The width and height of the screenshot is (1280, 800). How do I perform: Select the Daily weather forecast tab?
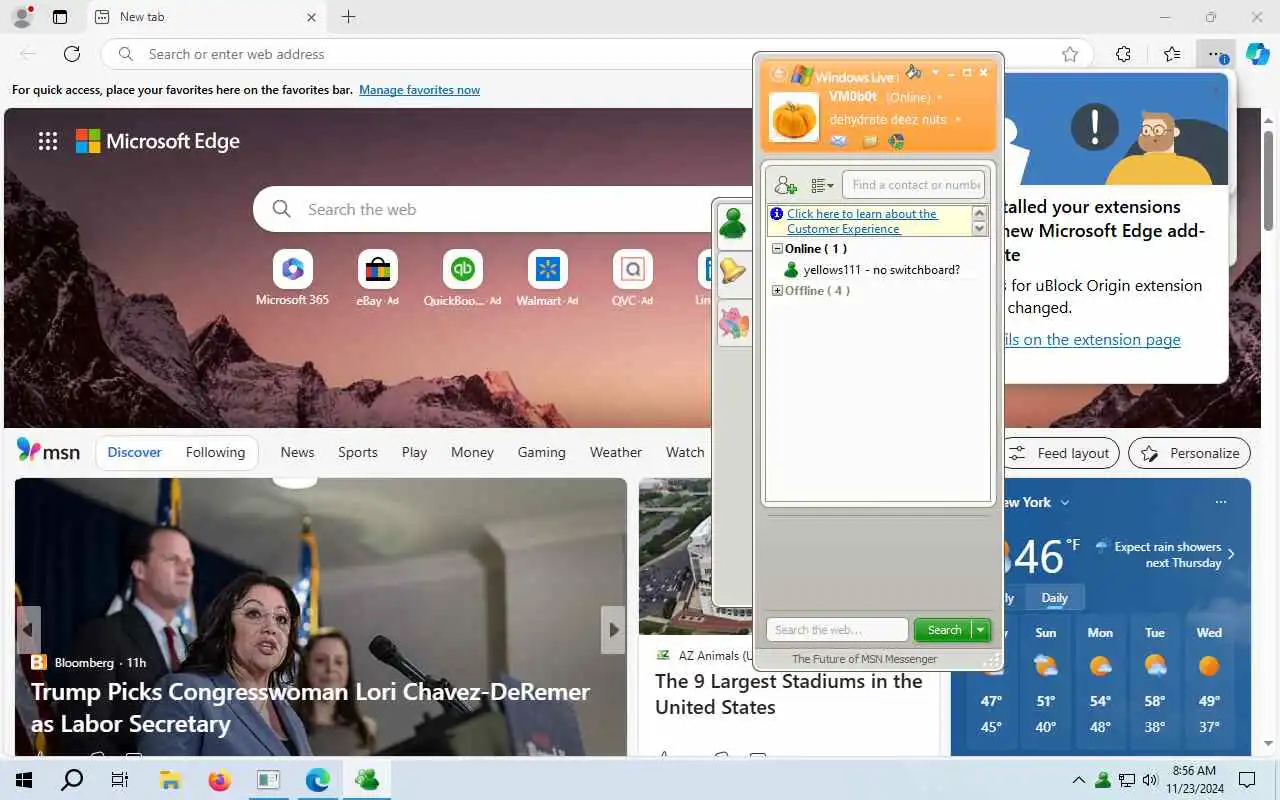[1055, 598]
